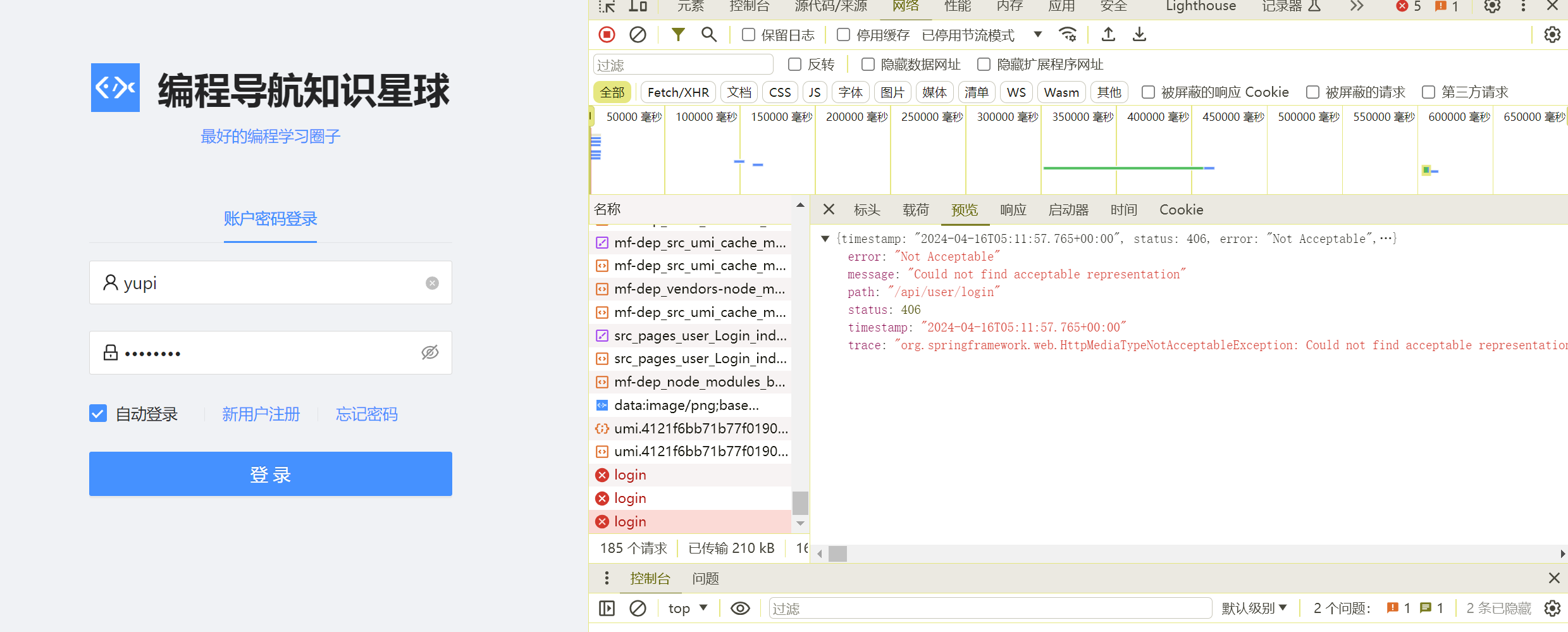Select the inspect element tool
This screenshot has height=632, width=1568.
click(x=607, y=6)
